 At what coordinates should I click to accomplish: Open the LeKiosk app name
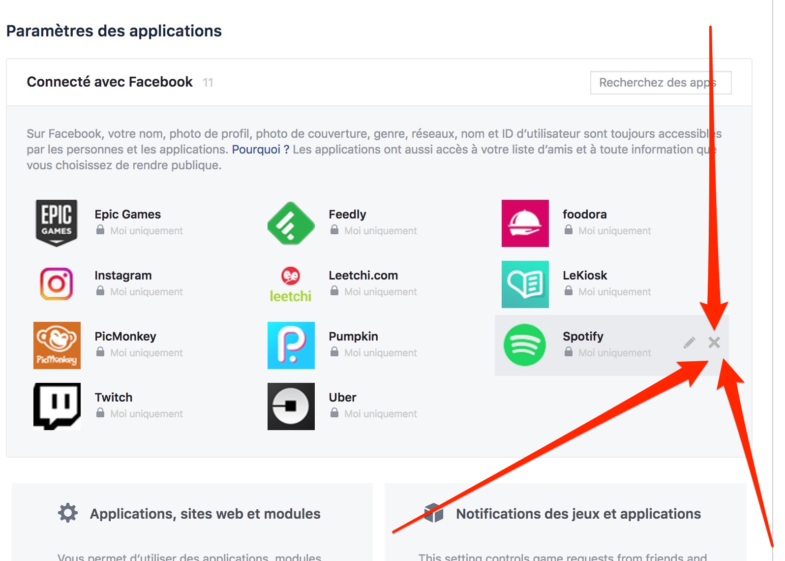click(x=585, y=275)
